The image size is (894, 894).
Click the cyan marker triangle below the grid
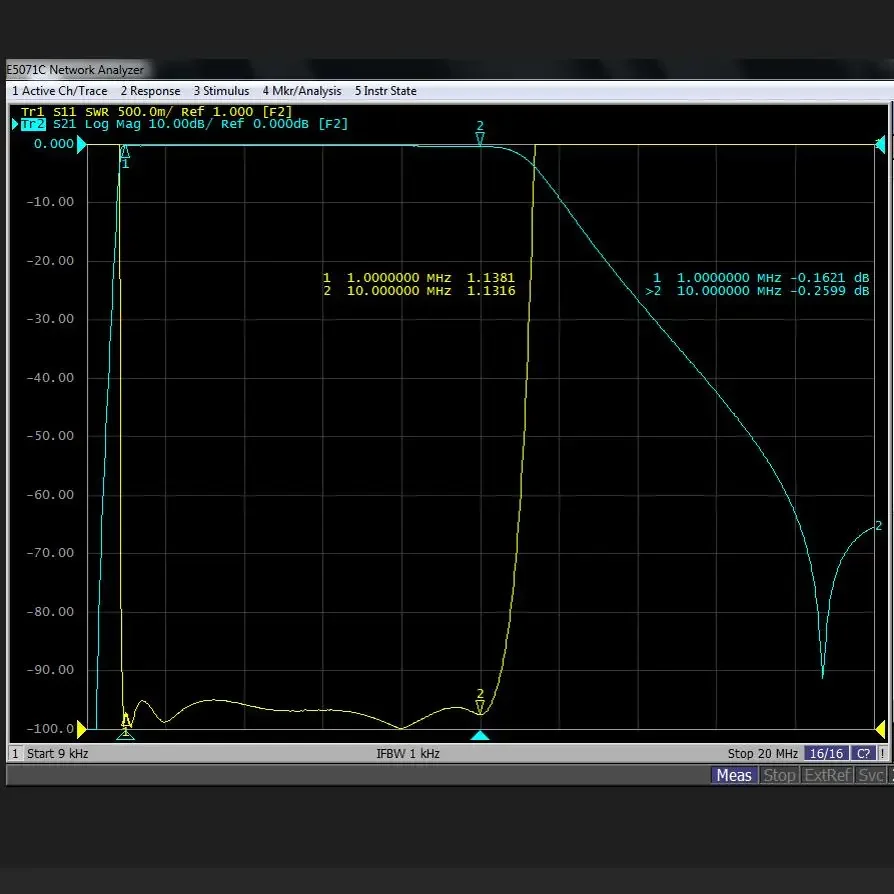[x=480, y=735]
